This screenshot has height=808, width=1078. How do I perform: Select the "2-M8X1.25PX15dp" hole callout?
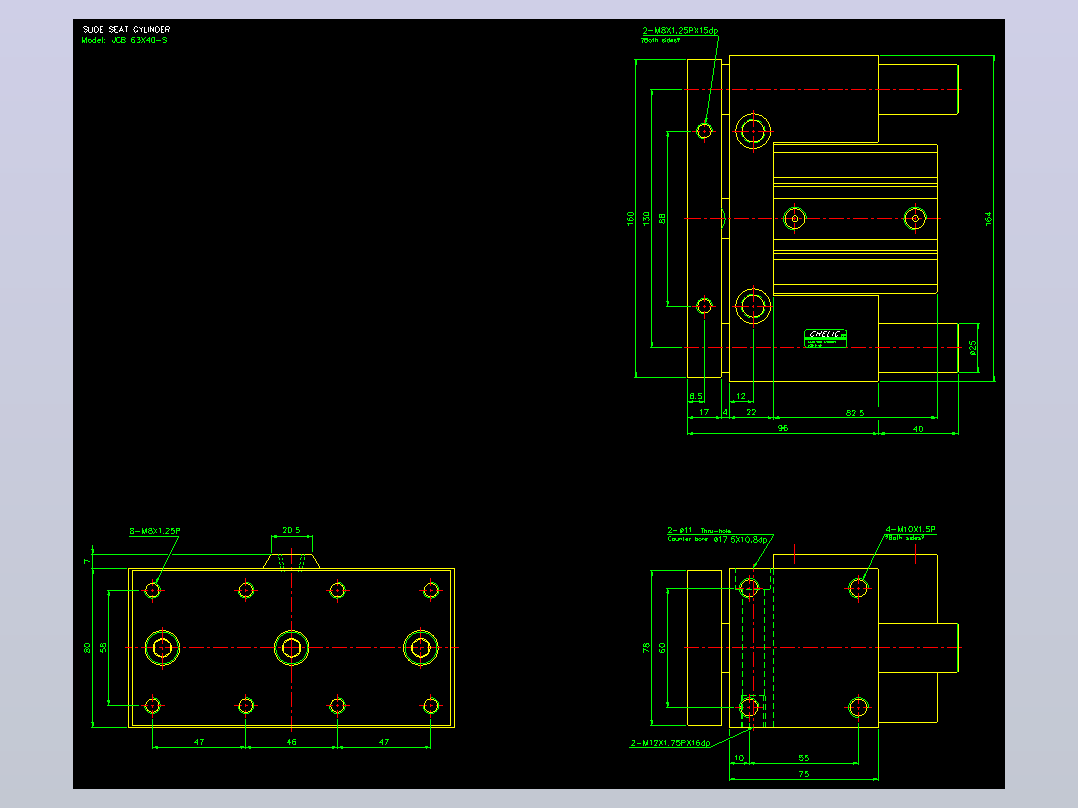pos(681,31)
